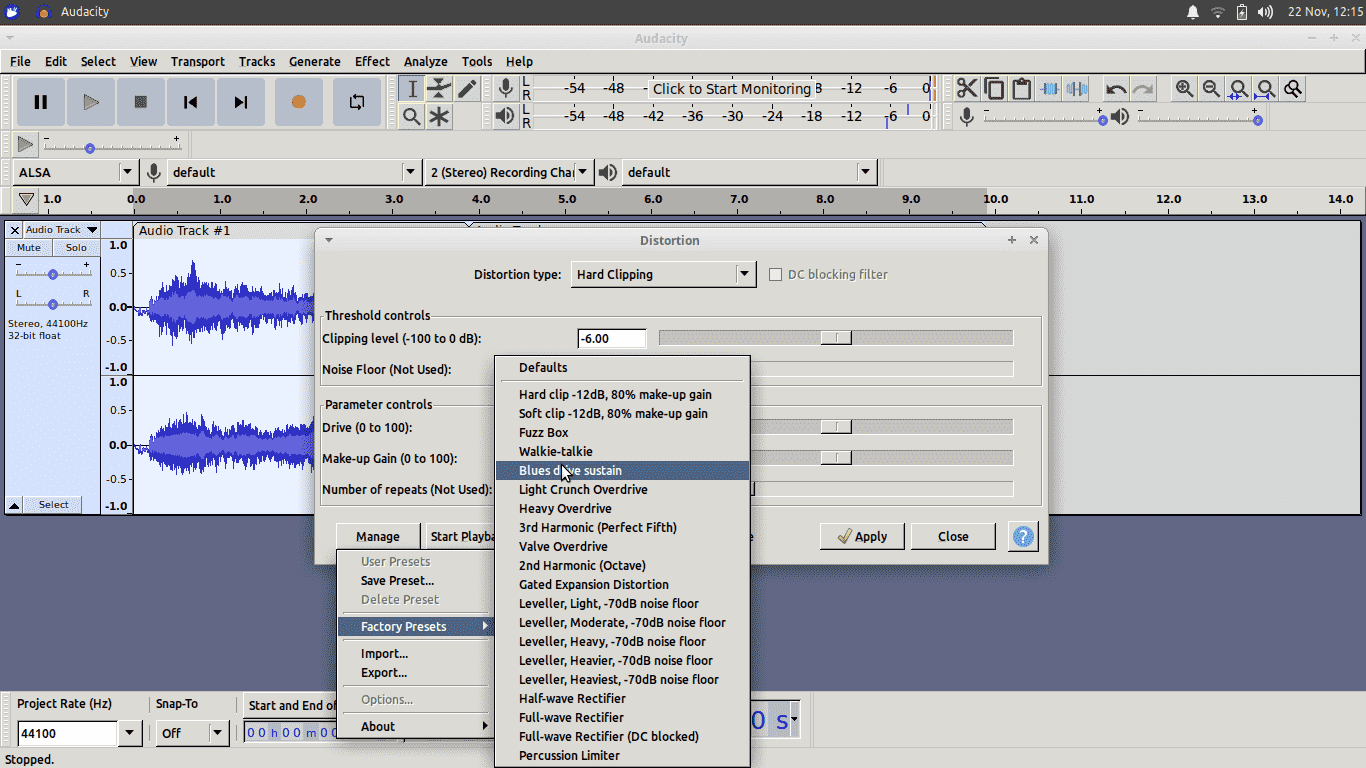Click the Redo arrow icon

click(1143, 89)
